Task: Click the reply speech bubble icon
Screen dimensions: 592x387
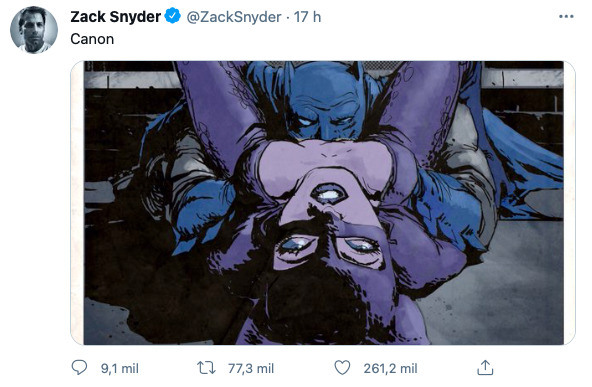Action: [x=79, y=367]
